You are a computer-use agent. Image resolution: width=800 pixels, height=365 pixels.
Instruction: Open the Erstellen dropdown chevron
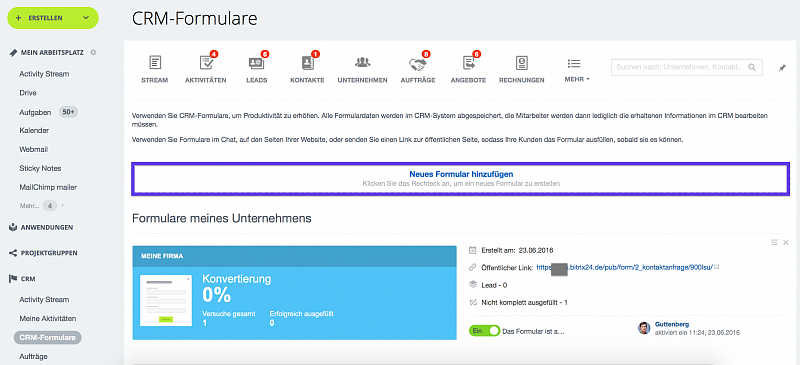[86, 18]
